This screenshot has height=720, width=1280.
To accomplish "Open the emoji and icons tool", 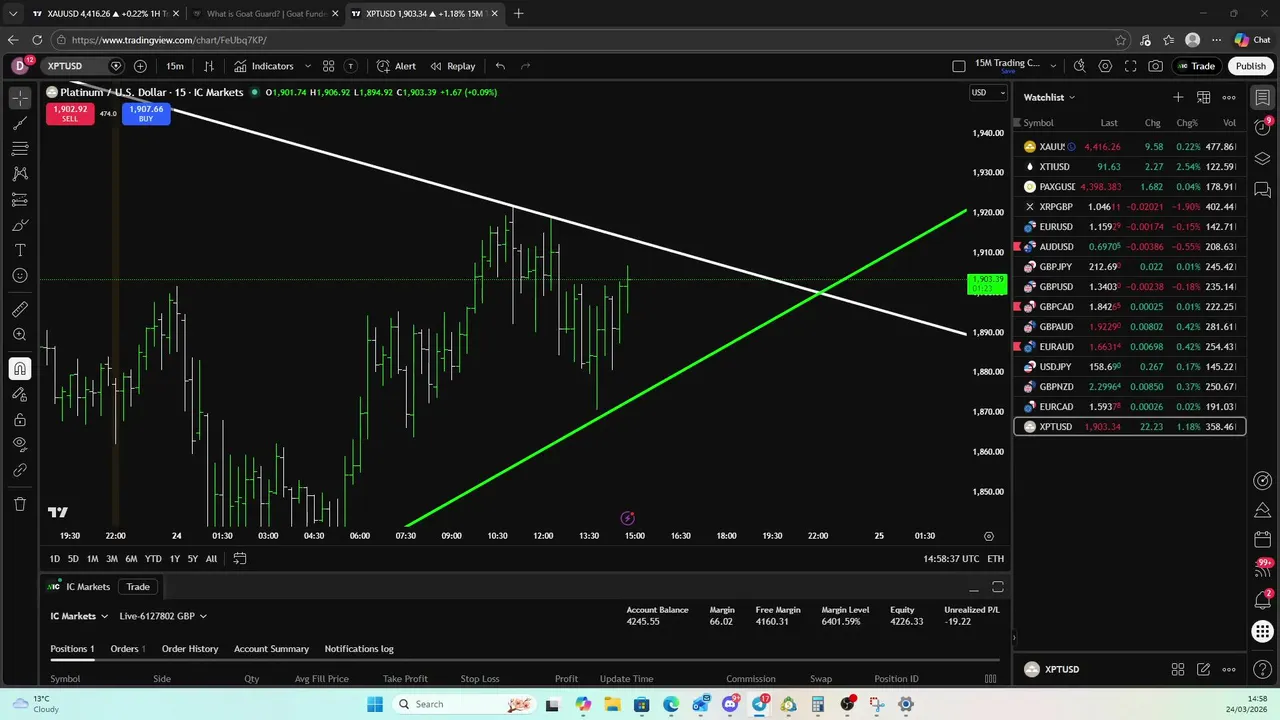I will [x=20, y=275].
